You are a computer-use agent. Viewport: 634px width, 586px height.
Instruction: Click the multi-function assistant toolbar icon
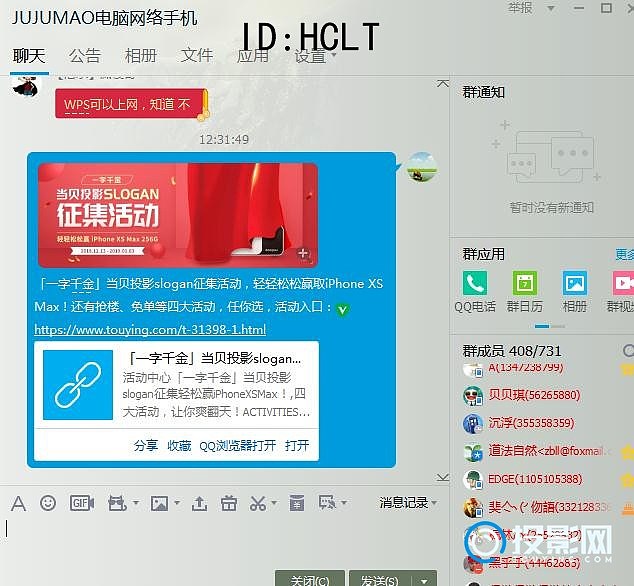[x=117, y=503]
